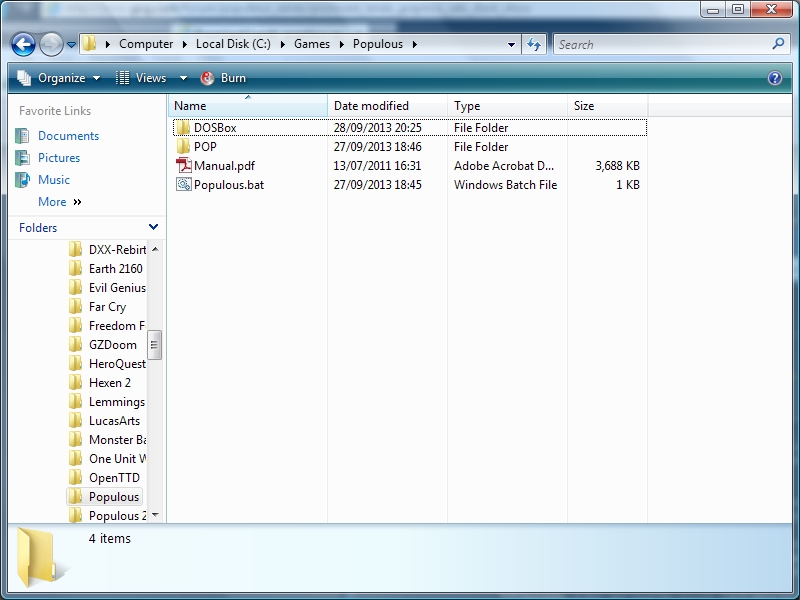The image size is (800, 600).
Task: Click folder tree scroll down arrow
Action: tap(155, 515)
